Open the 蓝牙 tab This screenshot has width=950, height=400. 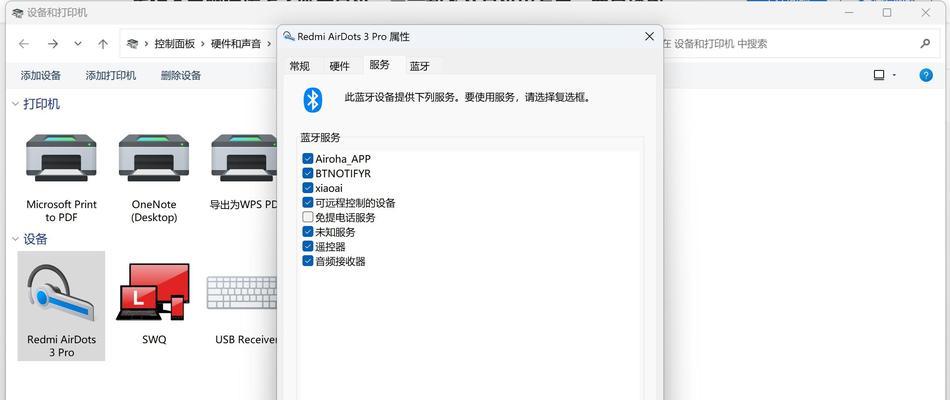pyautogui.click(x=419, y=66)
